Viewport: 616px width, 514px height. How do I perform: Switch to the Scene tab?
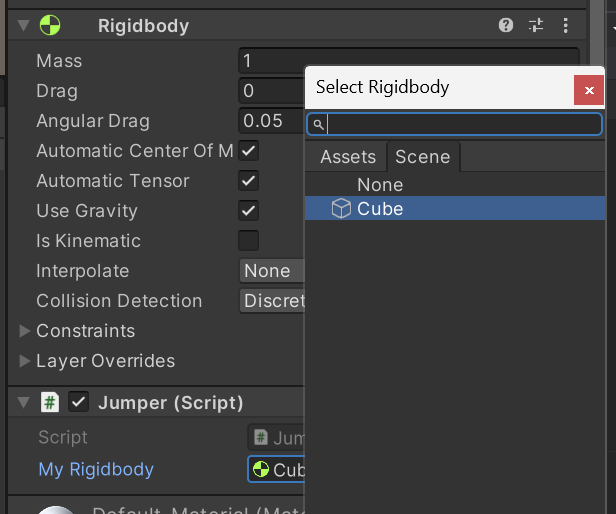423,157
